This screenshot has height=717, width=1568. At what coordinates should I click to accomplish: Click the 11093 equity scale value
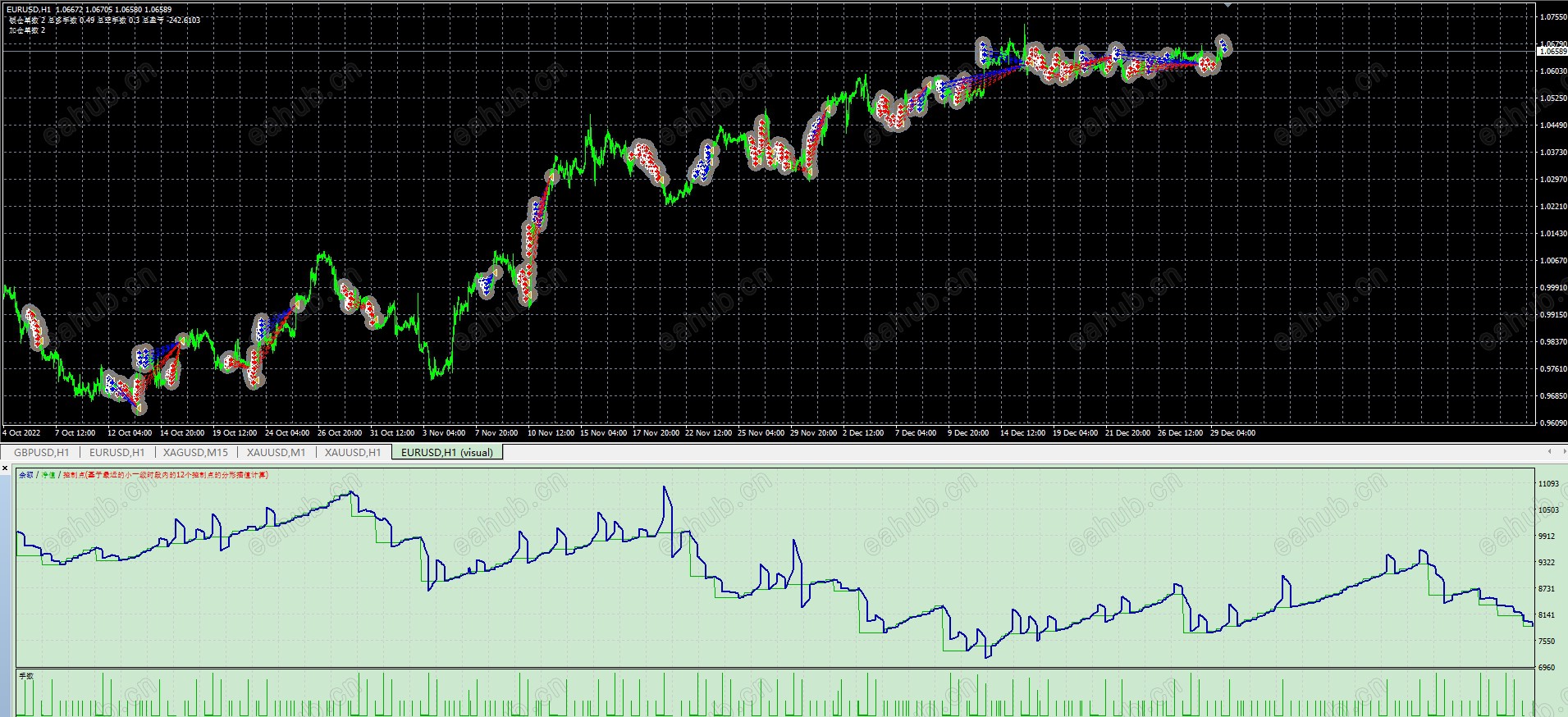[x=1548, y=484]
